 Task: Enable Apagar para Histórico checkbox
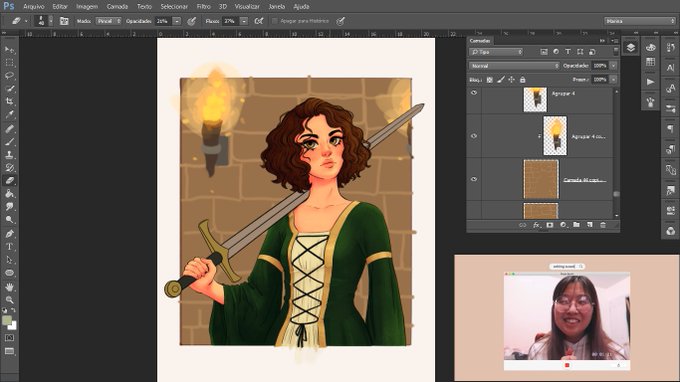pyautogui.click(x=274, y=21)
